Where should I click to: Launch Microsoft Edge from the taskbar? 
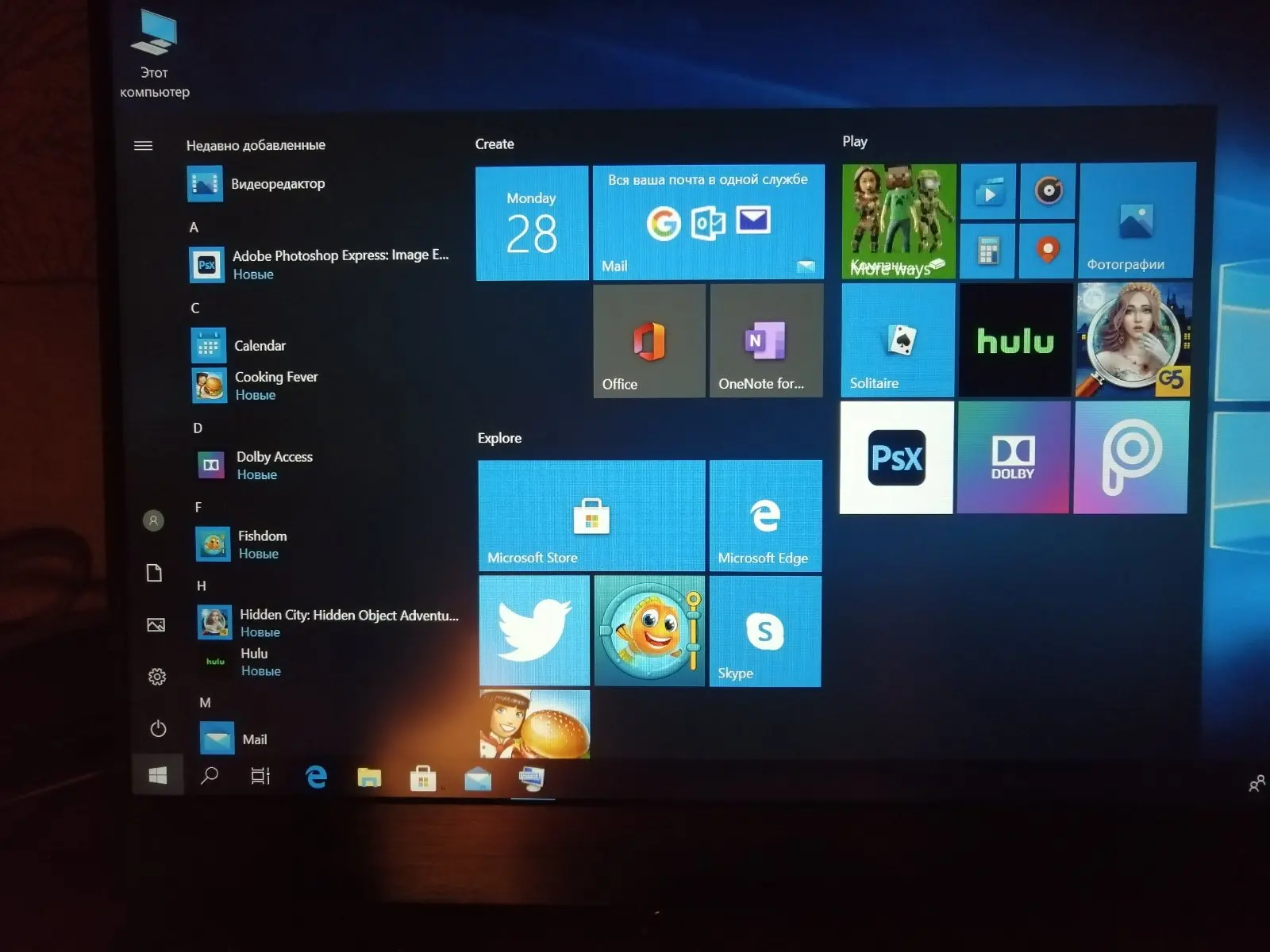316,777
